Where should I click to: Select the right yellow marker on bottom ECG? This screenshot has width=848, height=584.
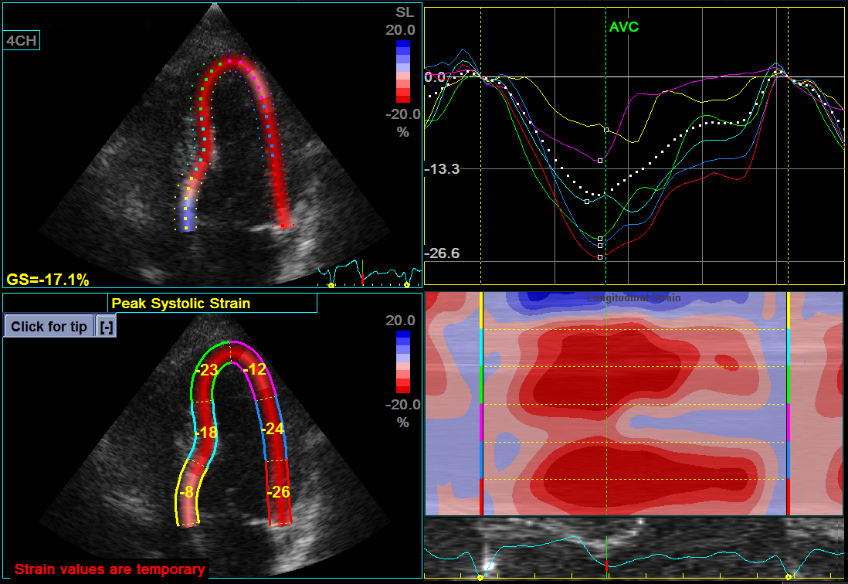[x=788, y=577]
